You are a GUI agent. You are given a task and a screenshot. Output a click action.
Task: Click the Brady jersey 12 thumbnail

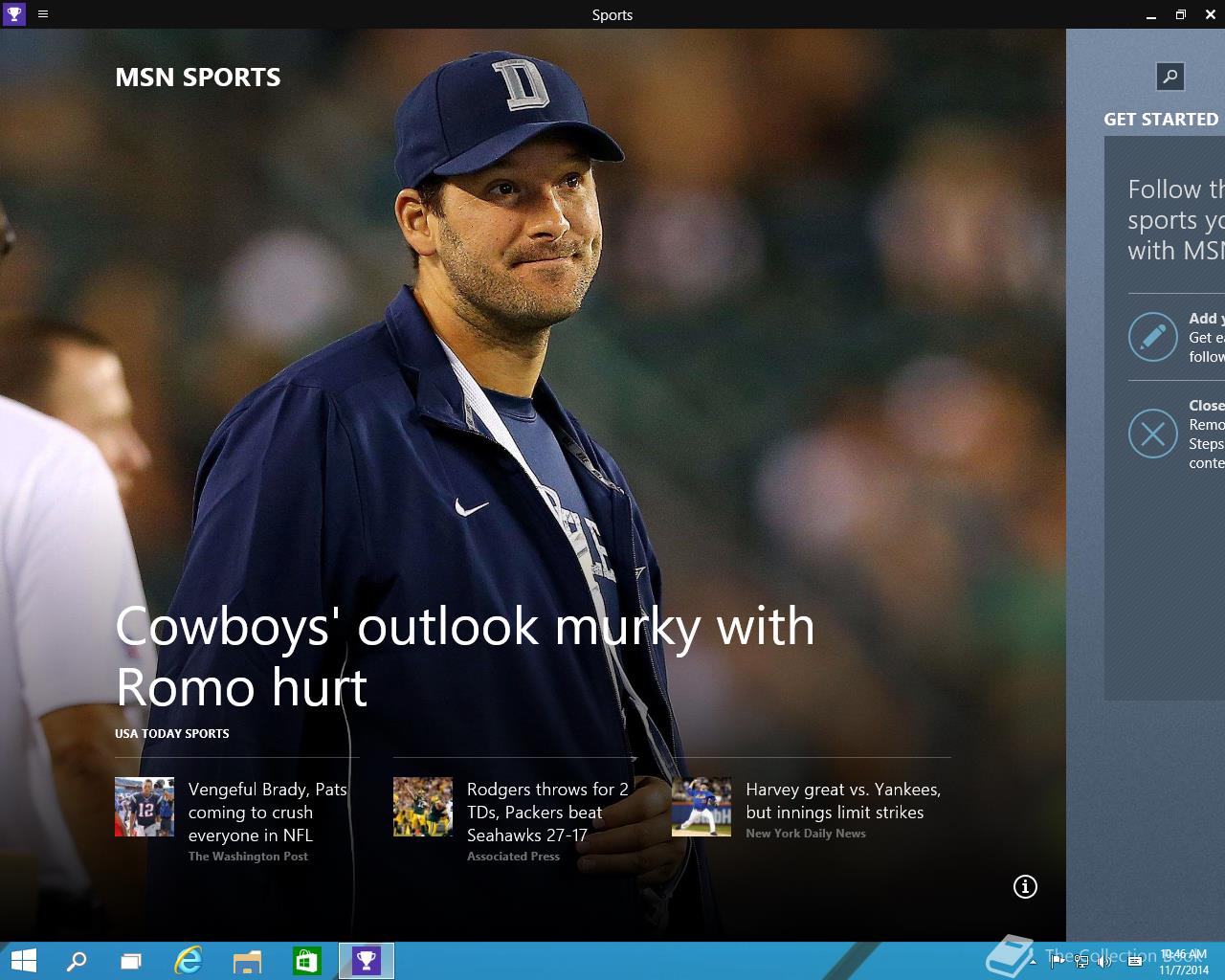coord(145,807)
